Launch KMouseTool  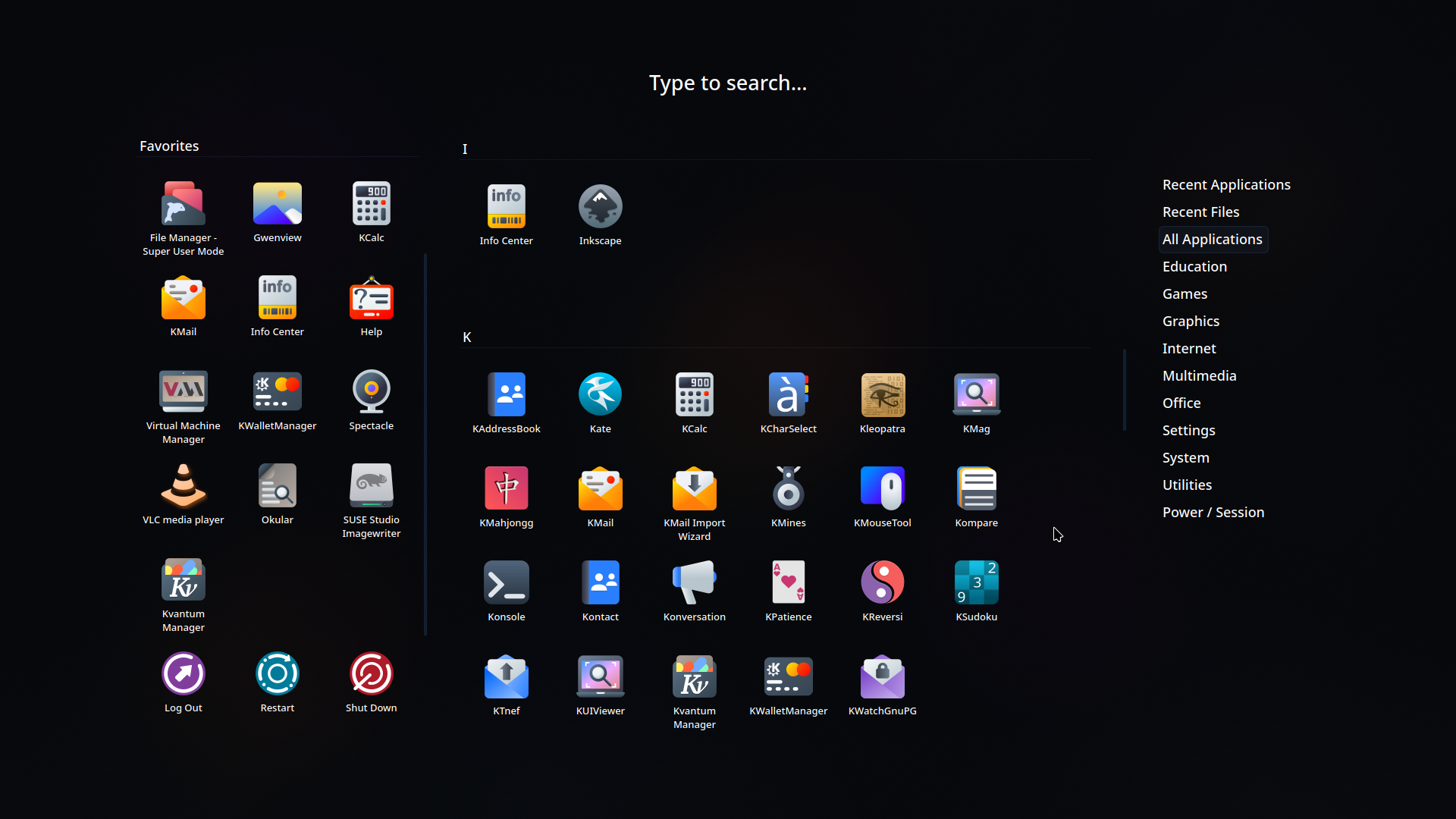(883, 497)
